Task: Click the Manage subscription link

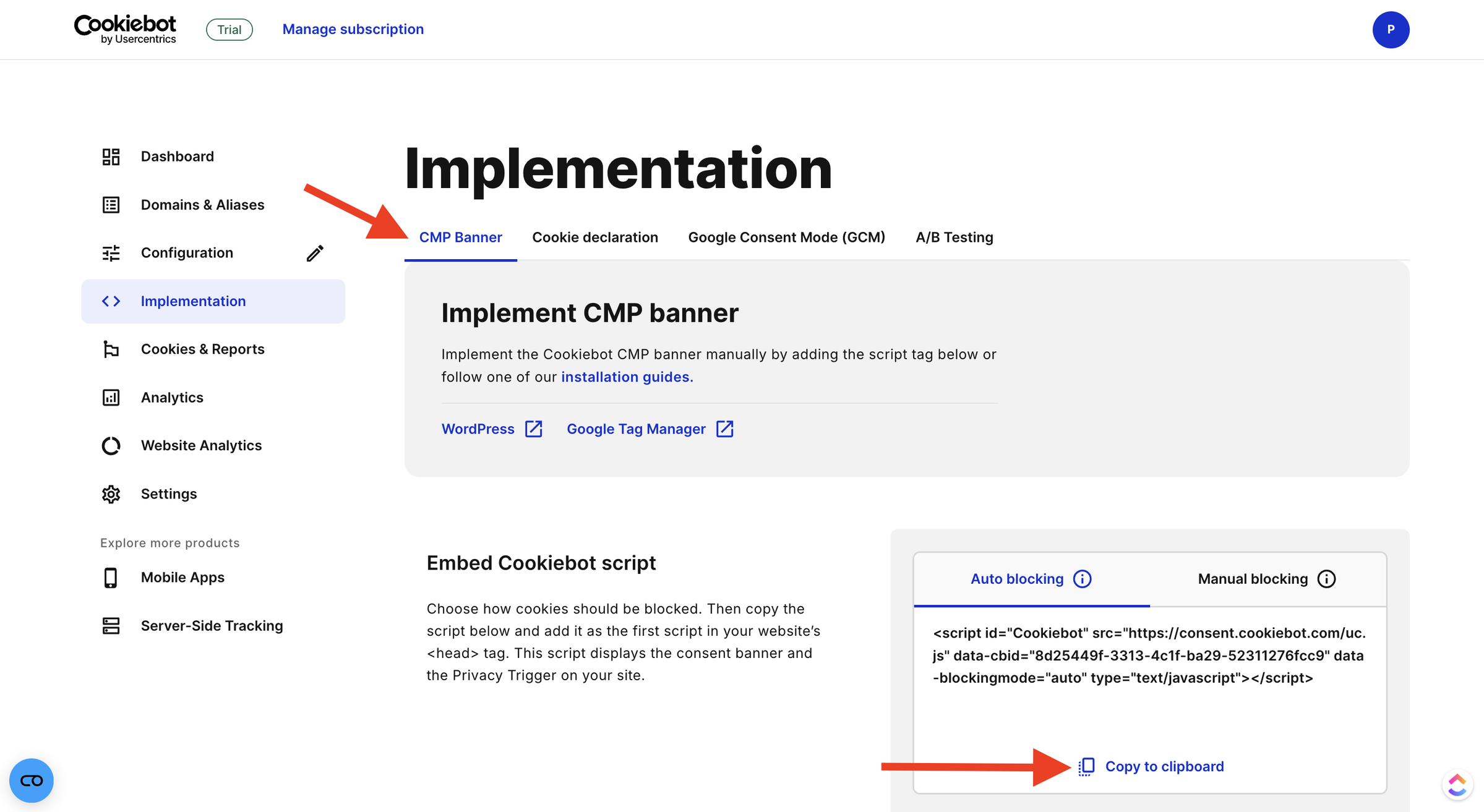Action: click(x=353, y=29)
